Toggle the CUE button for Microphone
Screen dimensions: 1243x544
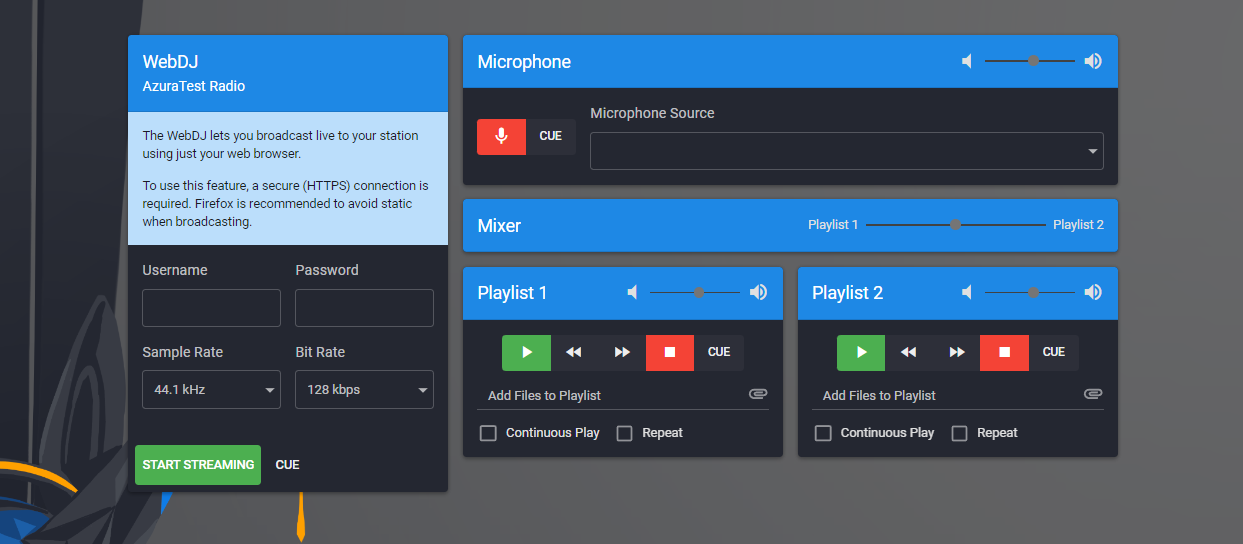click(550, 136)
